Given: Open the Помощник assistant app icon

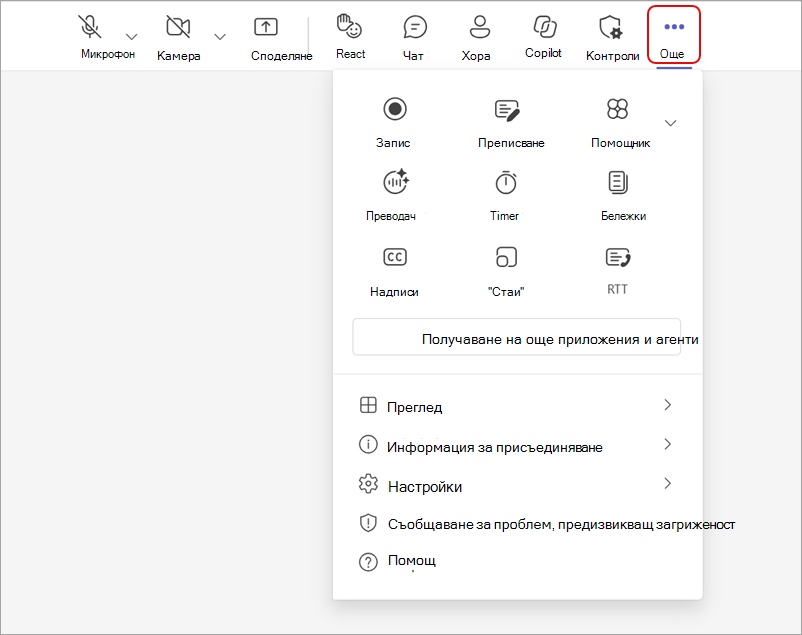Looking at the screenshot, I should 617,108.
